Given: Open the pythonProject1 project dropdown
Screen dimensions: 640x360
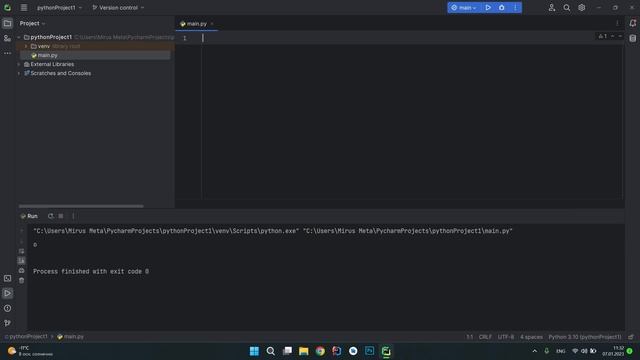Looking at the screenshot, I should tap(59, 7).
